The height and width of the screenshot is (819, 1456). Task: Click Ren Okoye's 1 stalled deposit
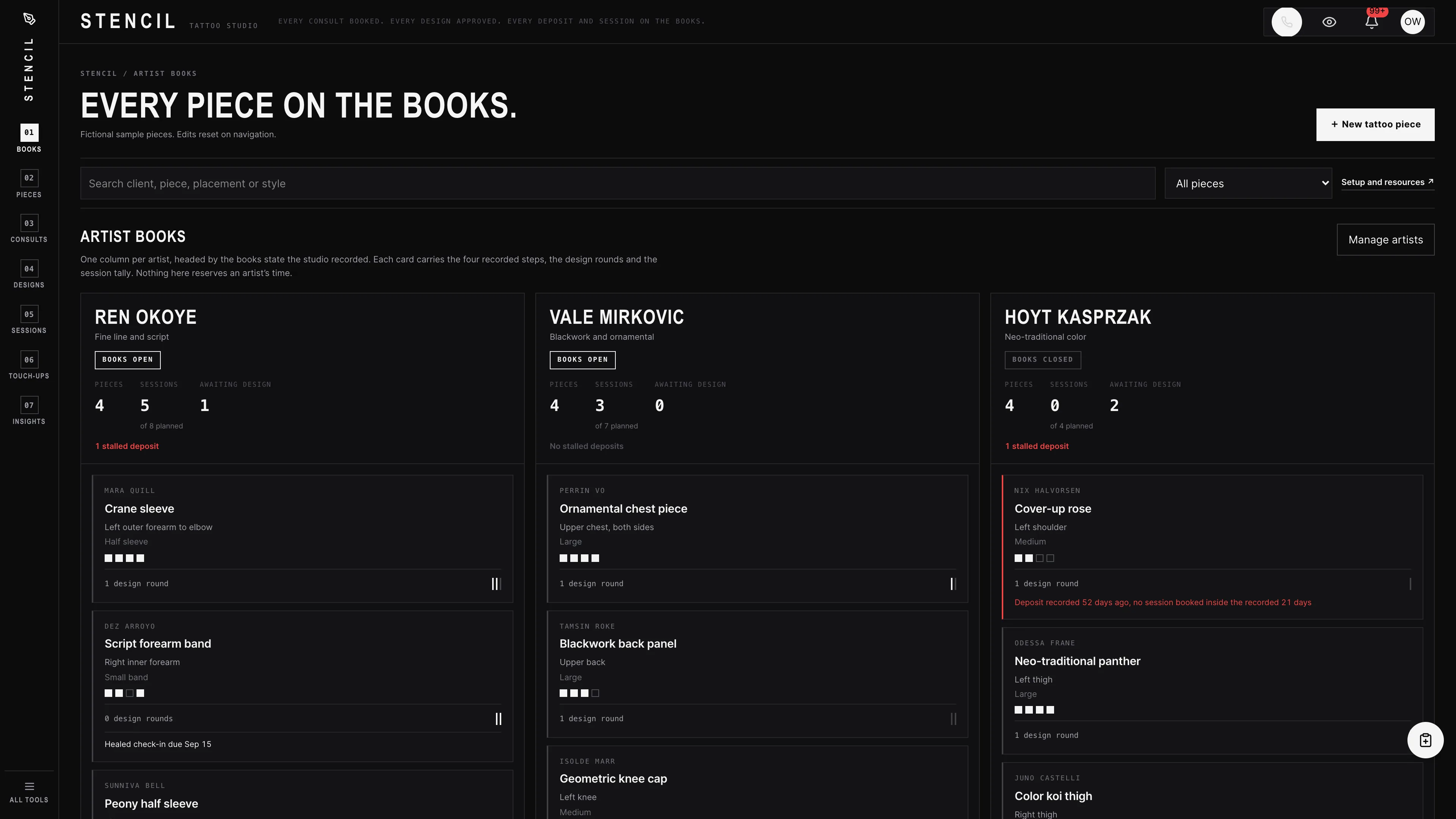click(127, 447)
